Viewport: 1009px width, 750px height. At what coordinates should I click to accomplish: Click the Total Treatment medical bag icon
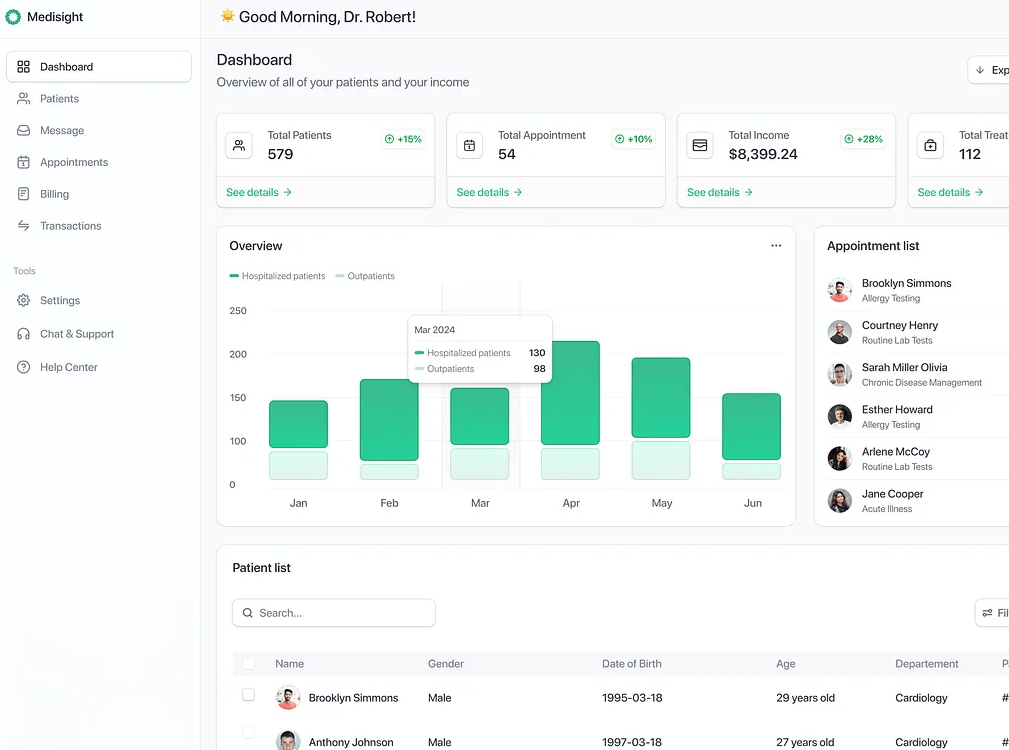click(x=930, y=145)
